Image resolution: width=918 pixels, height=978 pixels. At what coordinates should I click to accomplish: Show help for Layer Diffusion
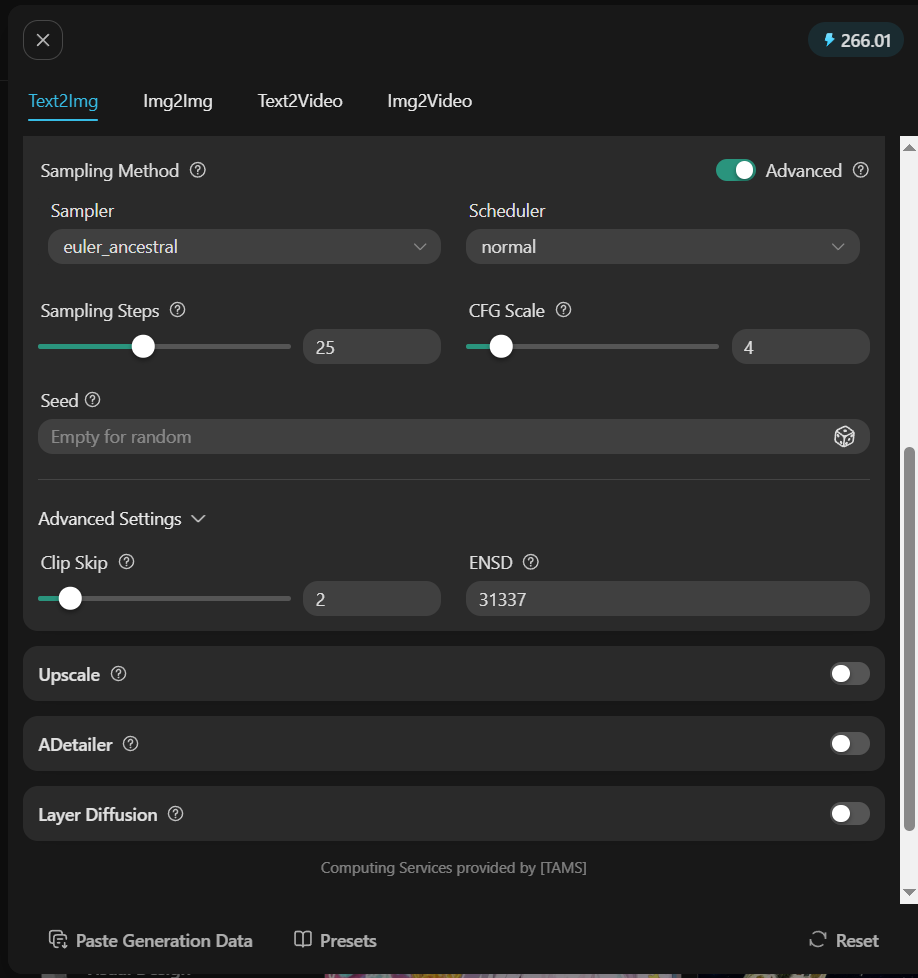pos(176,814)
